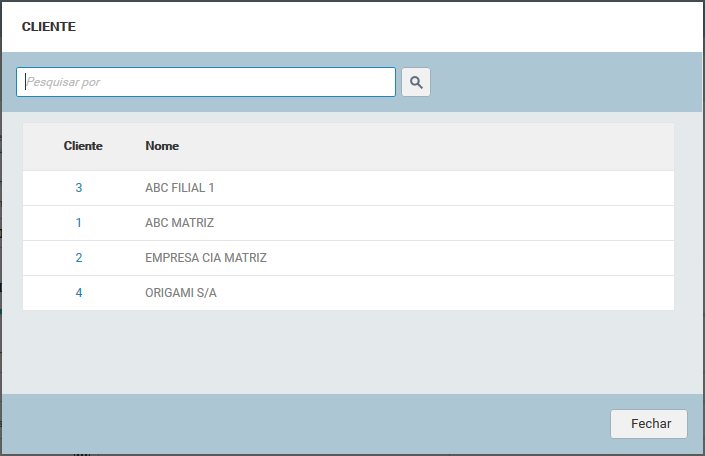Select the ABC MATRIZ name
Image resolution: width=705 pixels, height=456 pixels.
point(180,223)
